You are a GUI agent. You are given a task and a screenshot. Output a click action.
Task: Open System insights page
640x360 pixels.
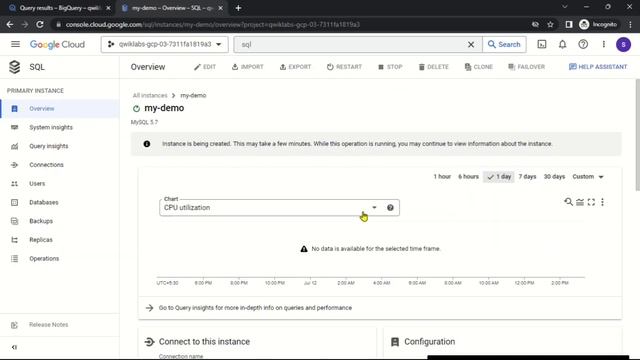pos(60,127)
